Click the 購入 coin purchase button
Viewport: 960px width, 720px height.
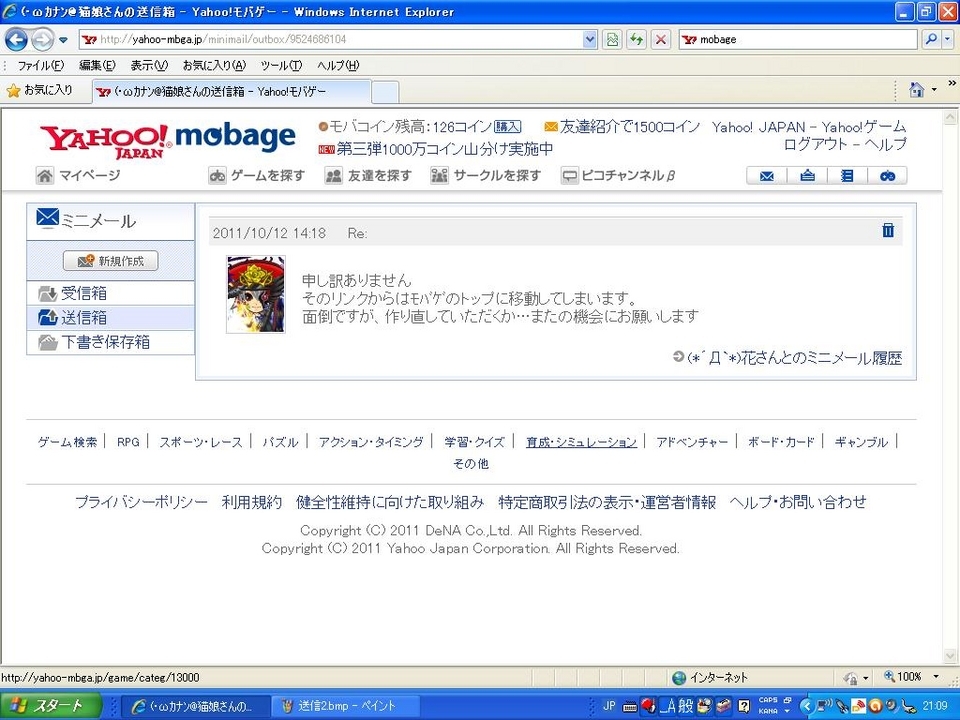point(508,127)
